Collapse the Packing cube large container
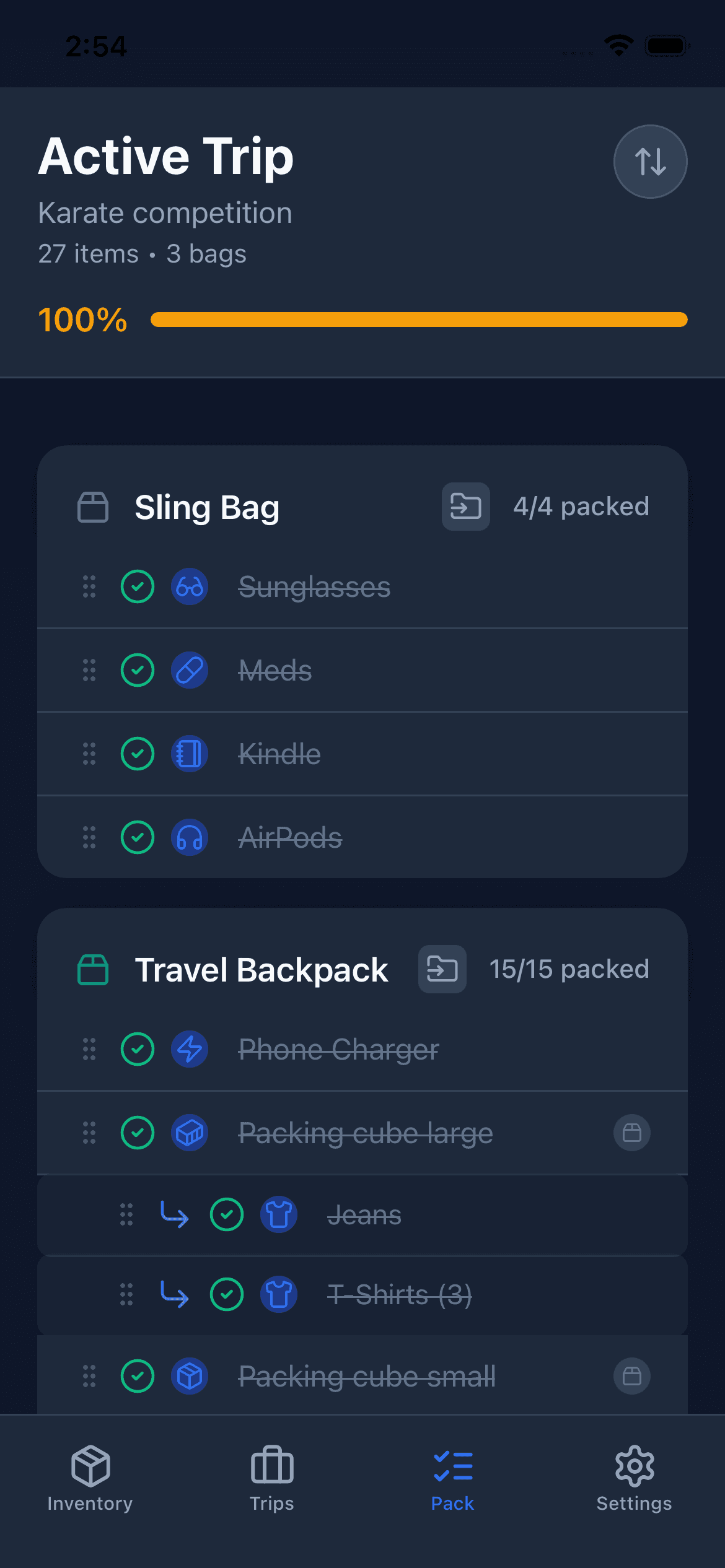 coord(632,1133)
